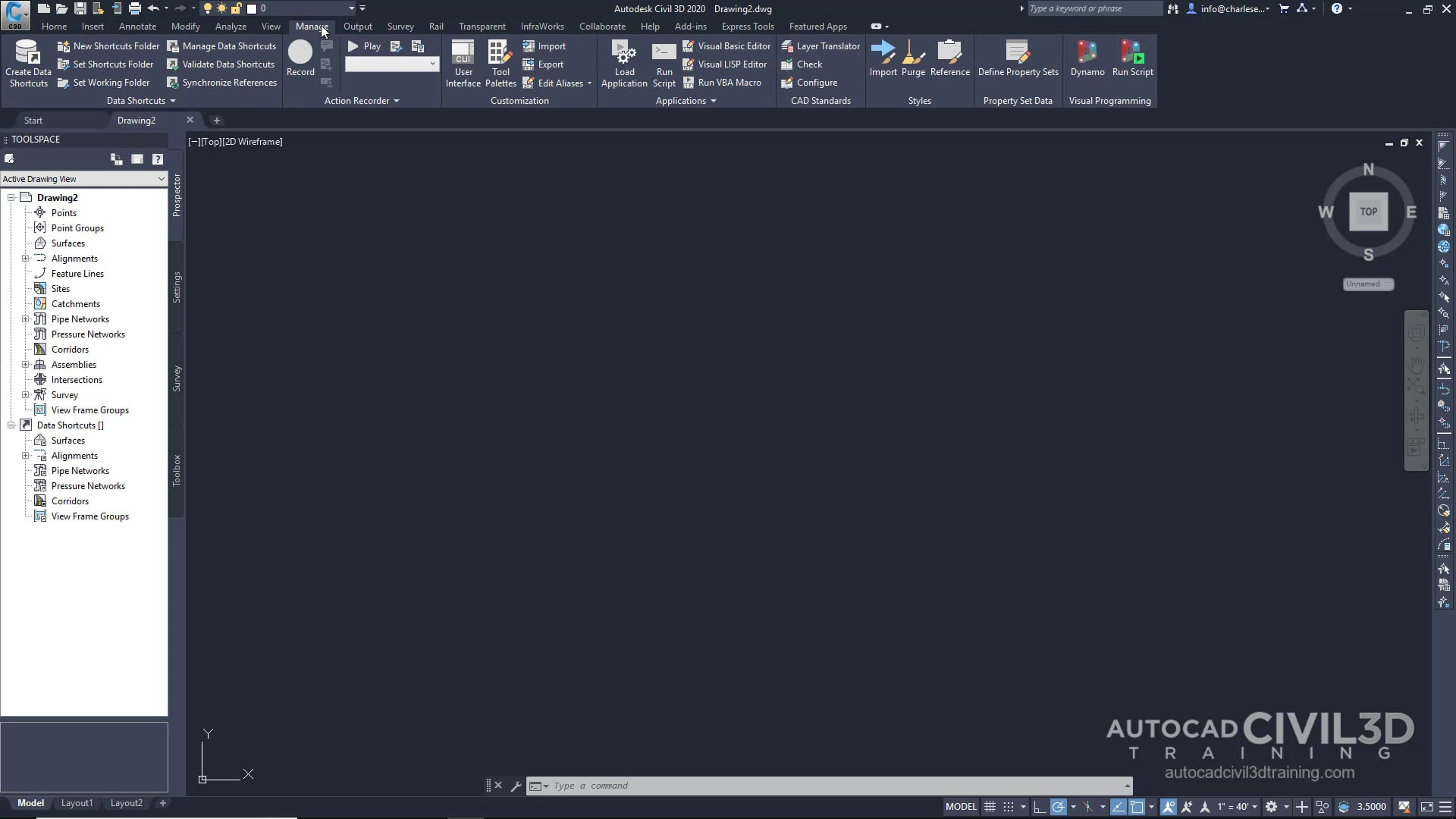The image size is (1456, 819).
Task: Click the layer color swatch in Quick Access
Action: click(x=253, y=9)
